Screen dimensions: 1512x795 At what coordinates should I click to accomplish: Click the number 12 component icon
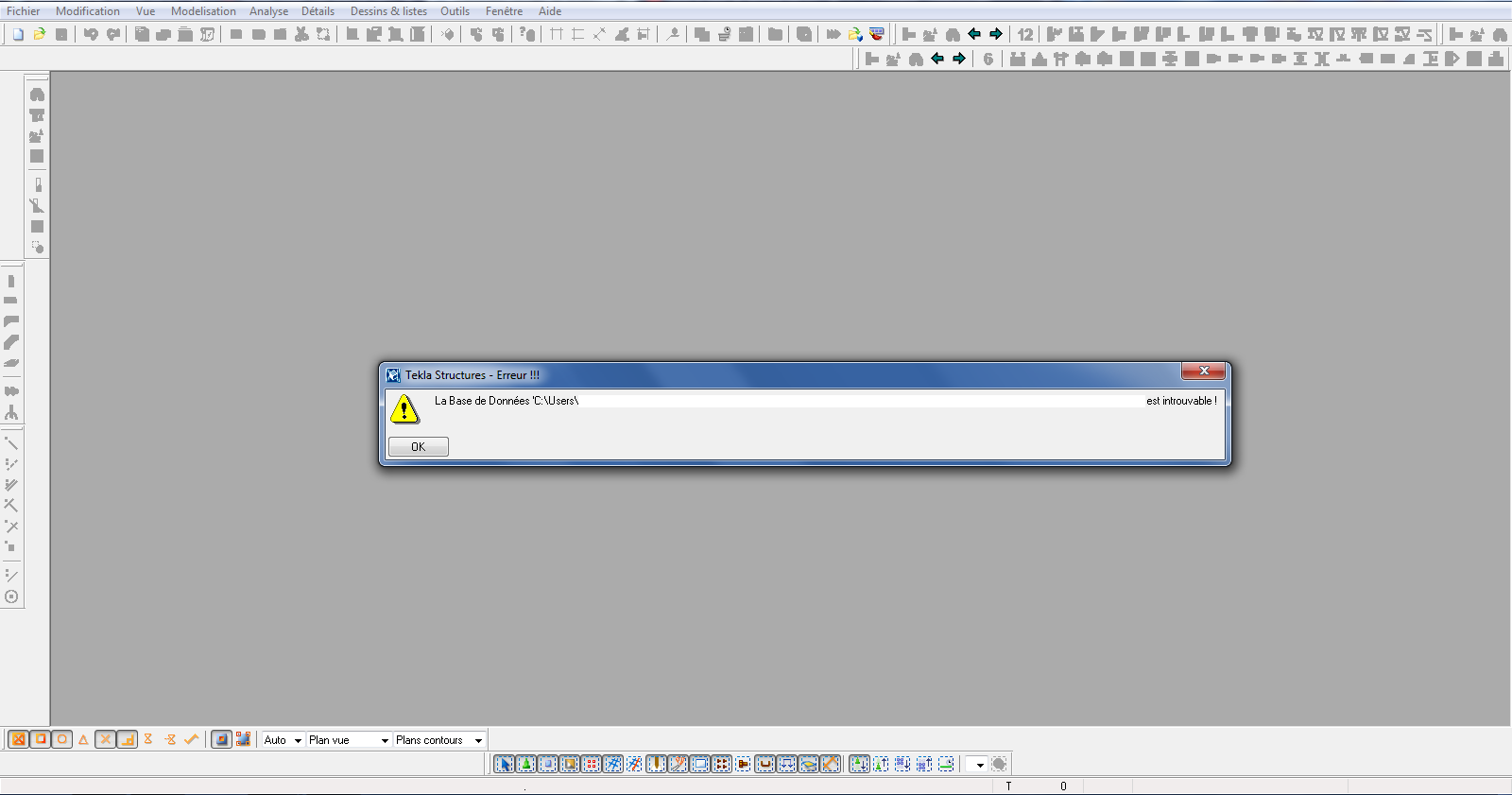[1025, 34]
